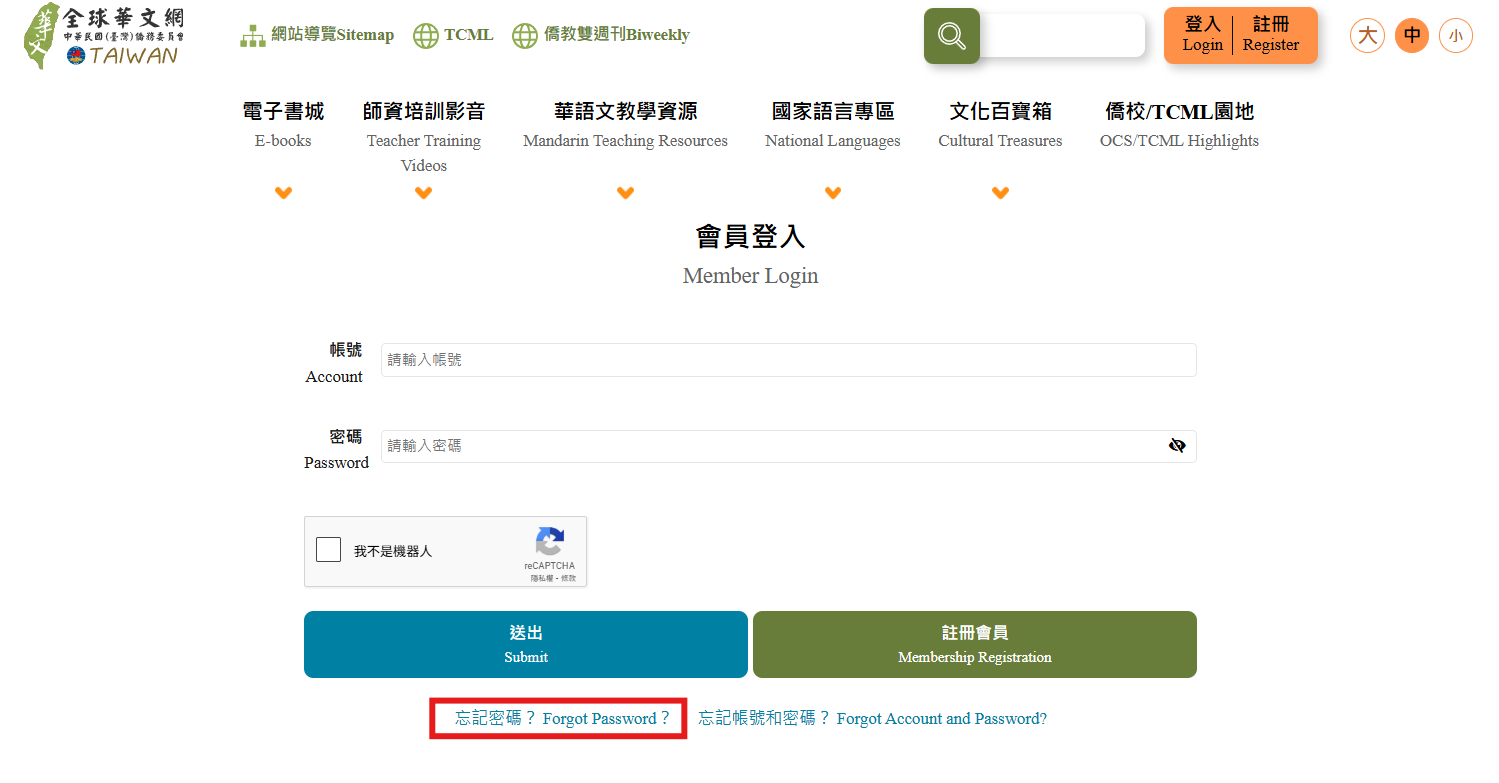Click the green Membership Registration button

coord(974,644)
